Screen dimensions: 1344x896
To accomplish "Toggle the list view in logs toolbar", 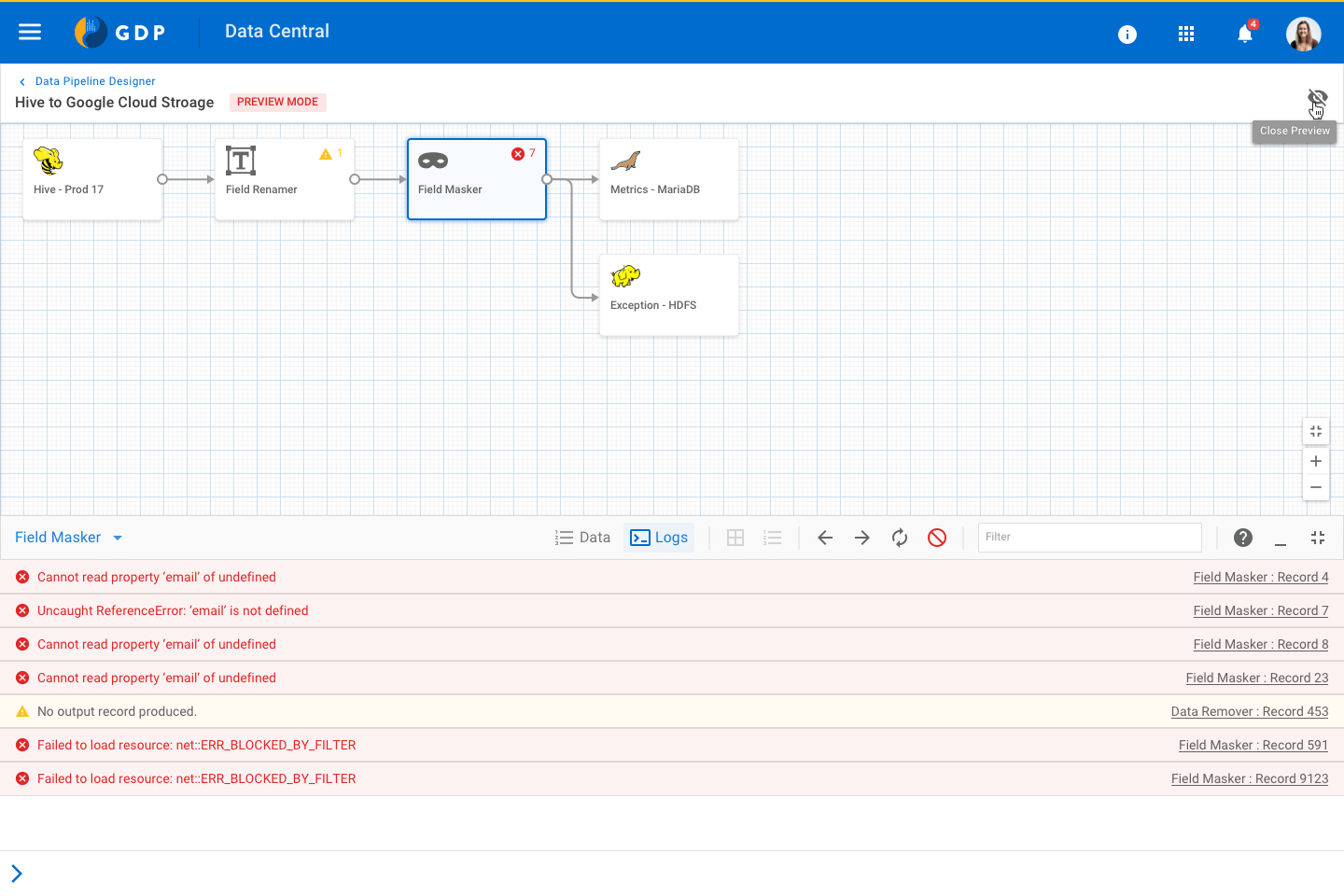I will (x=773, y=537).
